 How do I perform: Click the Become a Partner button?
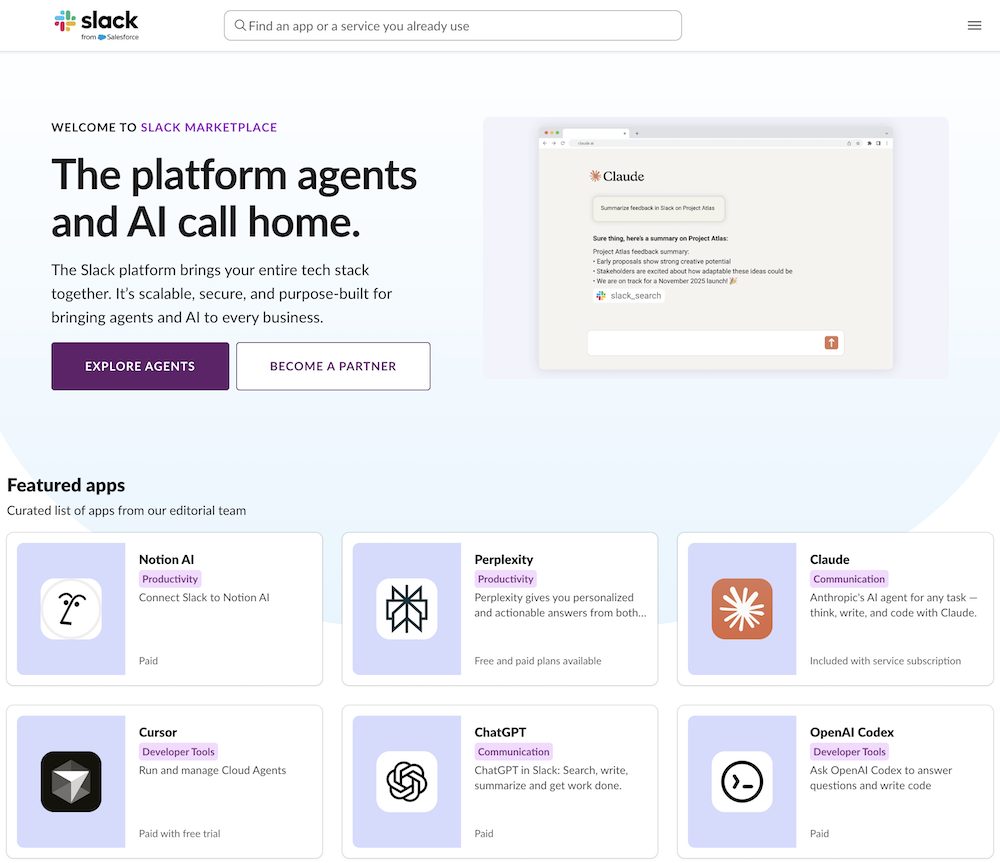pos(333,366)
